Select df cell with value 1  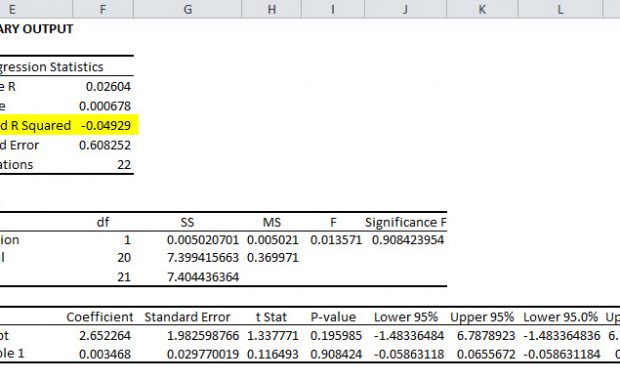[x=127, y=240]
